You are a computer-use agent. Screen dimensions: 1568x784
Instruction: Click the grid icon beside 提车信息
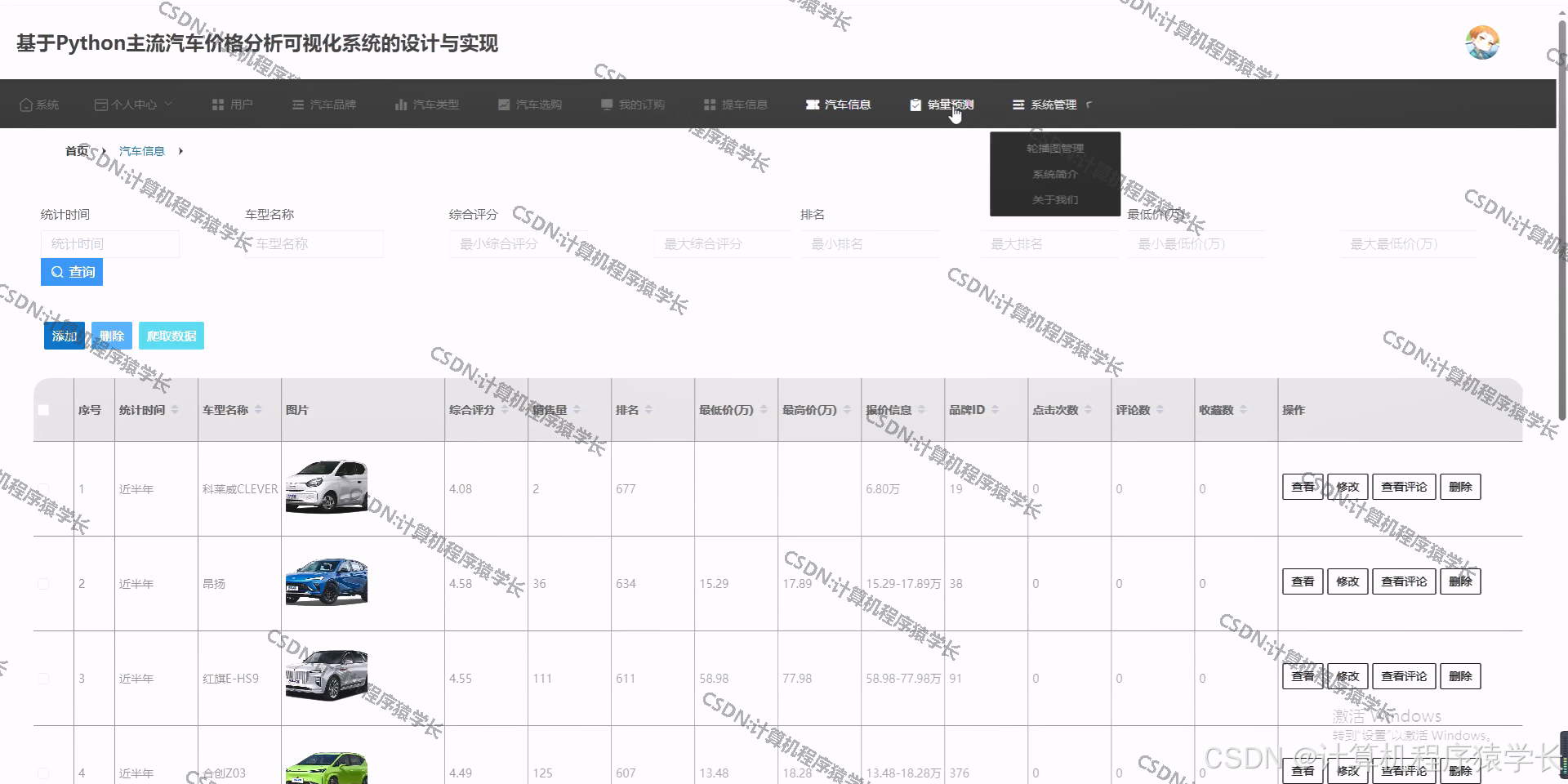710,105
